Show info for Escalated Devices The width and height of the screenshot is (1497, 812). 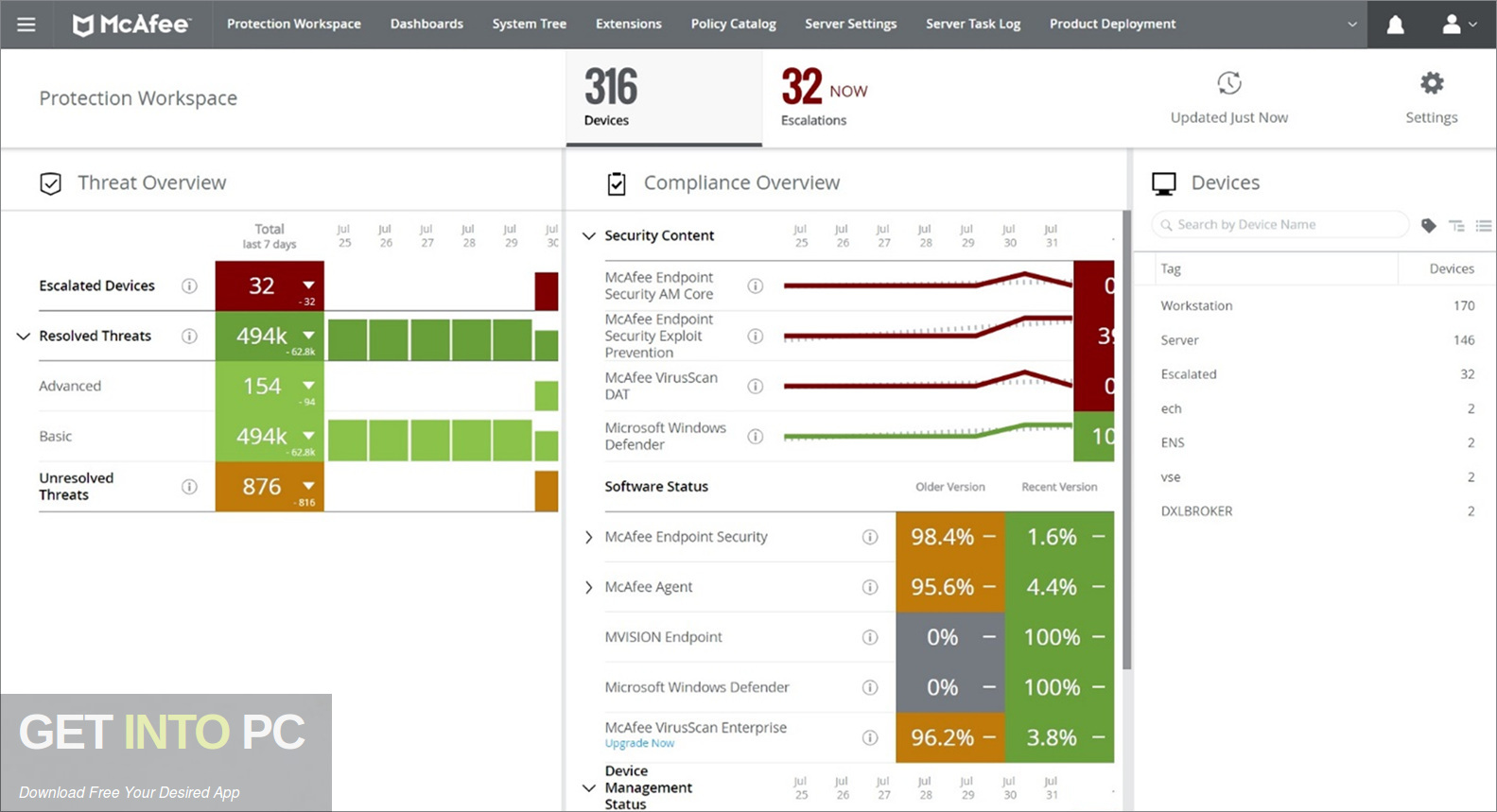(x=189, y=285)
